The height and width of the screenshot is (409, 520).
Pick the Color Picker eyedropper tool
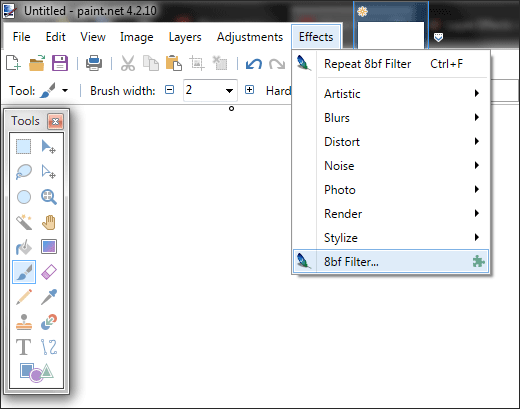click(x=49, y=297)
